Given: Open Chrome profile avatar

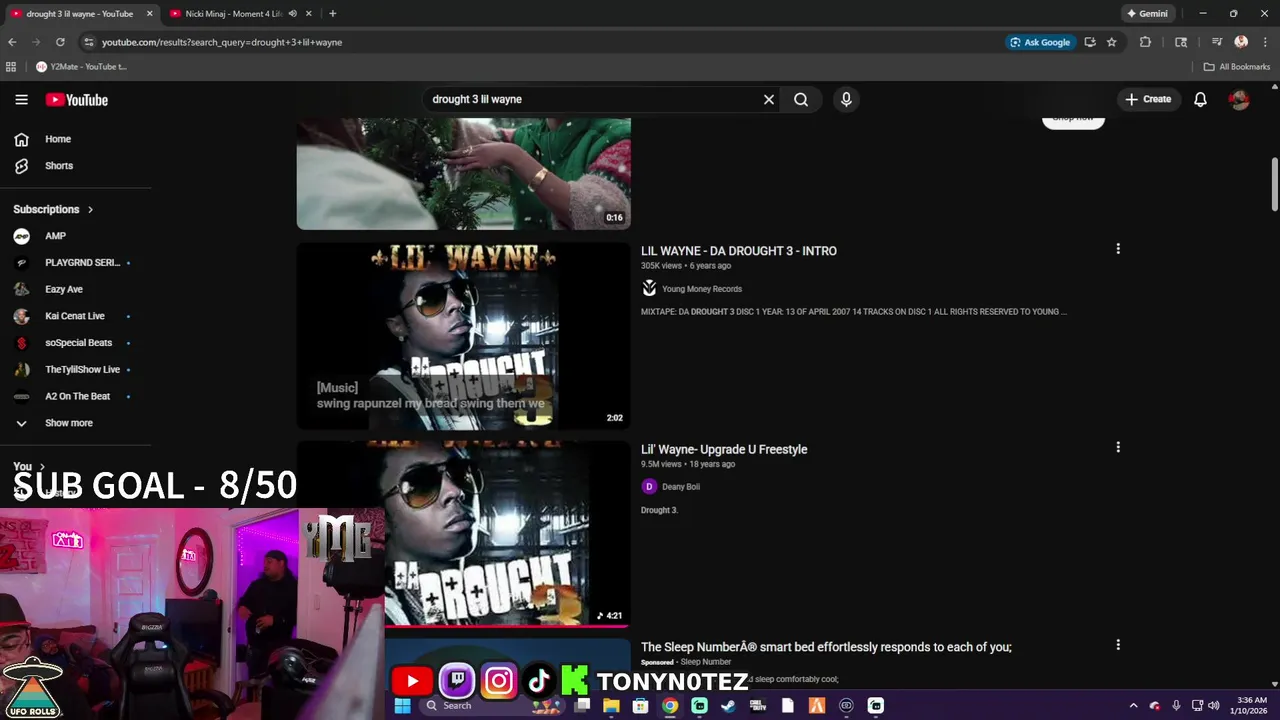Looking at the screenshot, I should pos(1241,42).
